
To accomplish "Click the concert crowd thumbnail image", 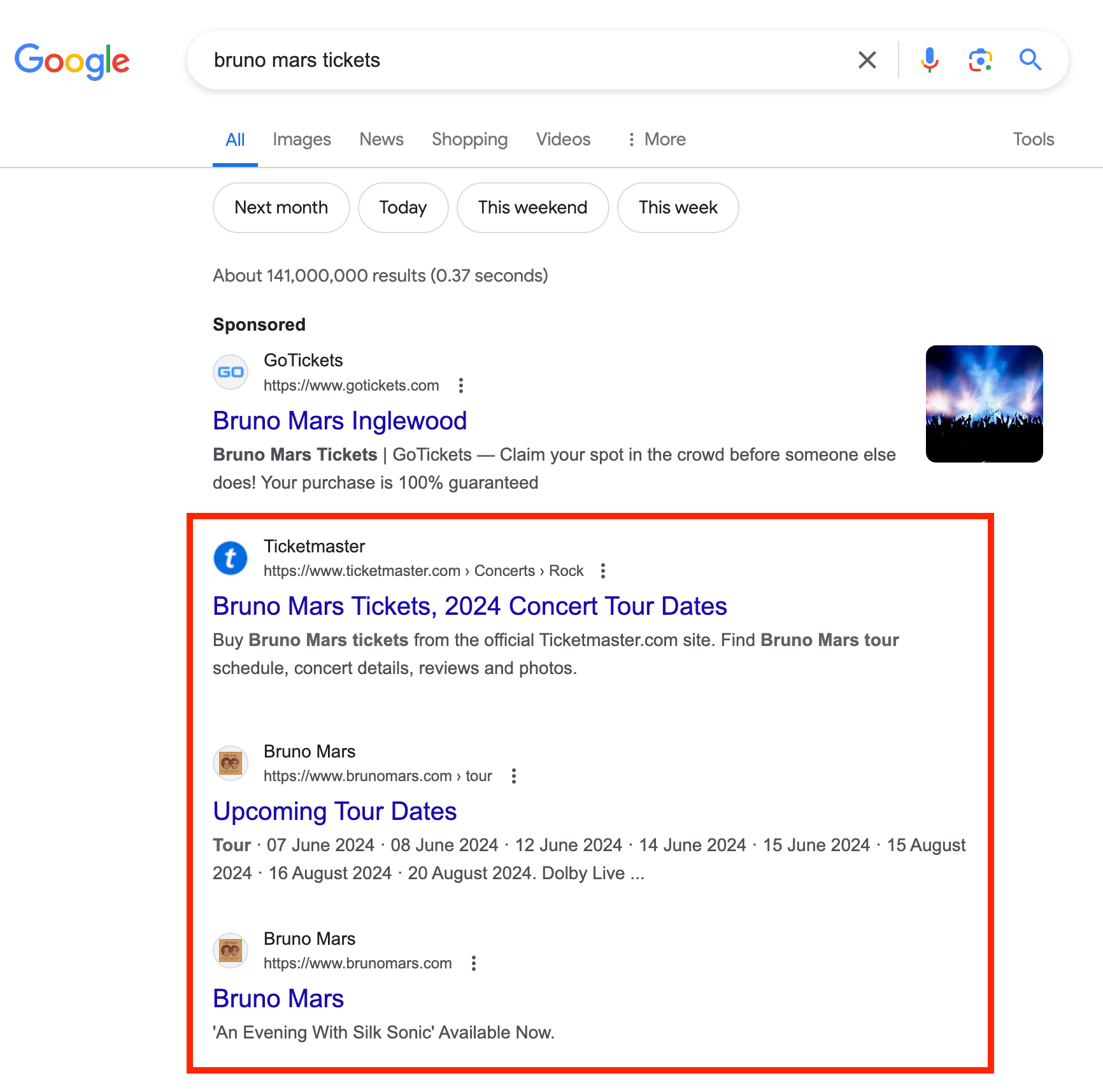I will click(985, 404).
